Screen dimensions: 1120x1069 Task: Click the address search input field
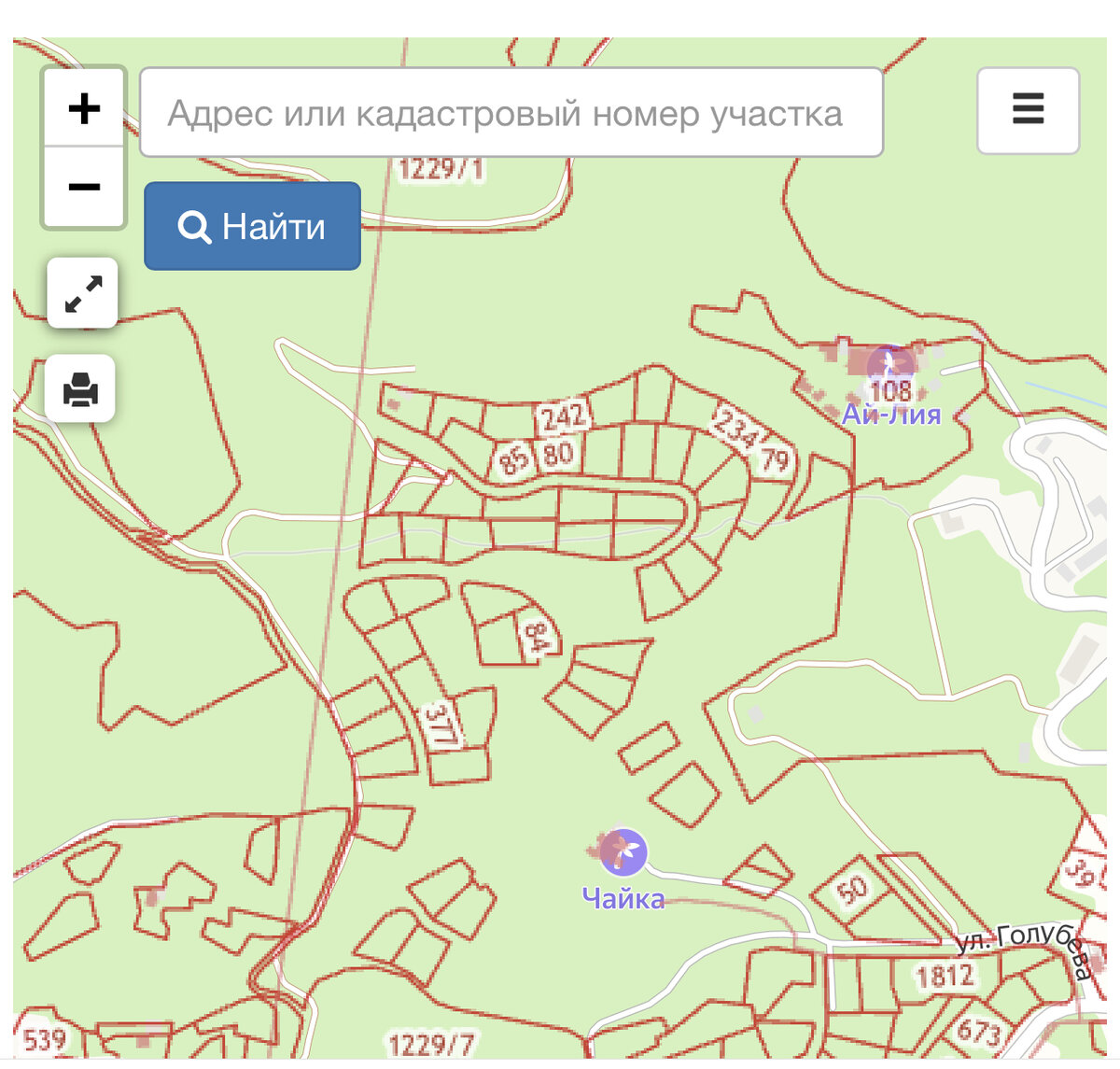pyautogui.click(x=511, y=111)
